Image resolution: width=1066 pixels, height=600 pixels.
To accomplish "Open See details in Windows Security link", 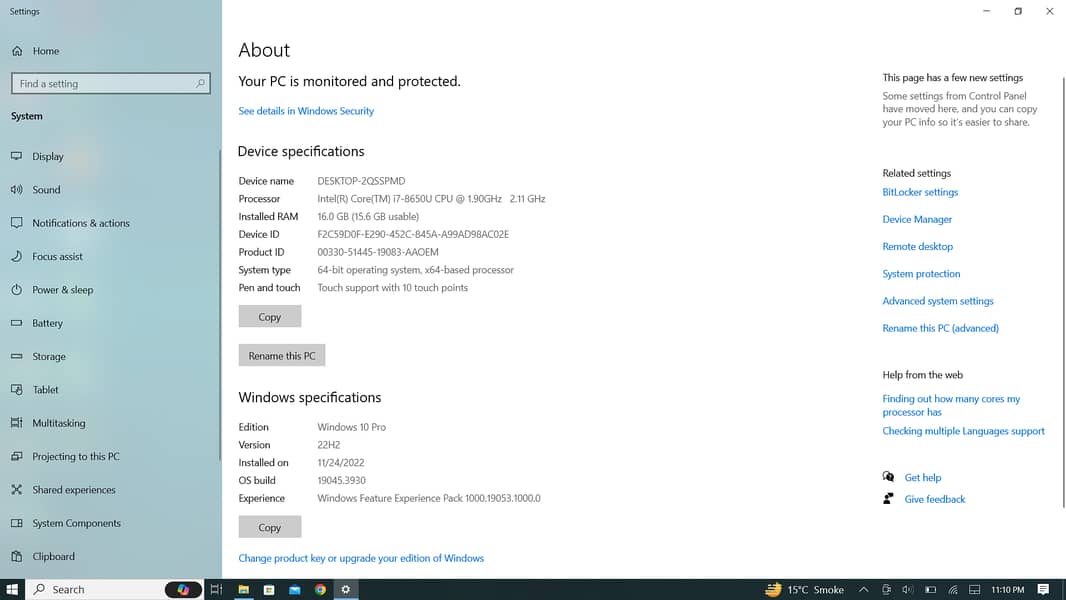I will (x=306, y=111).
